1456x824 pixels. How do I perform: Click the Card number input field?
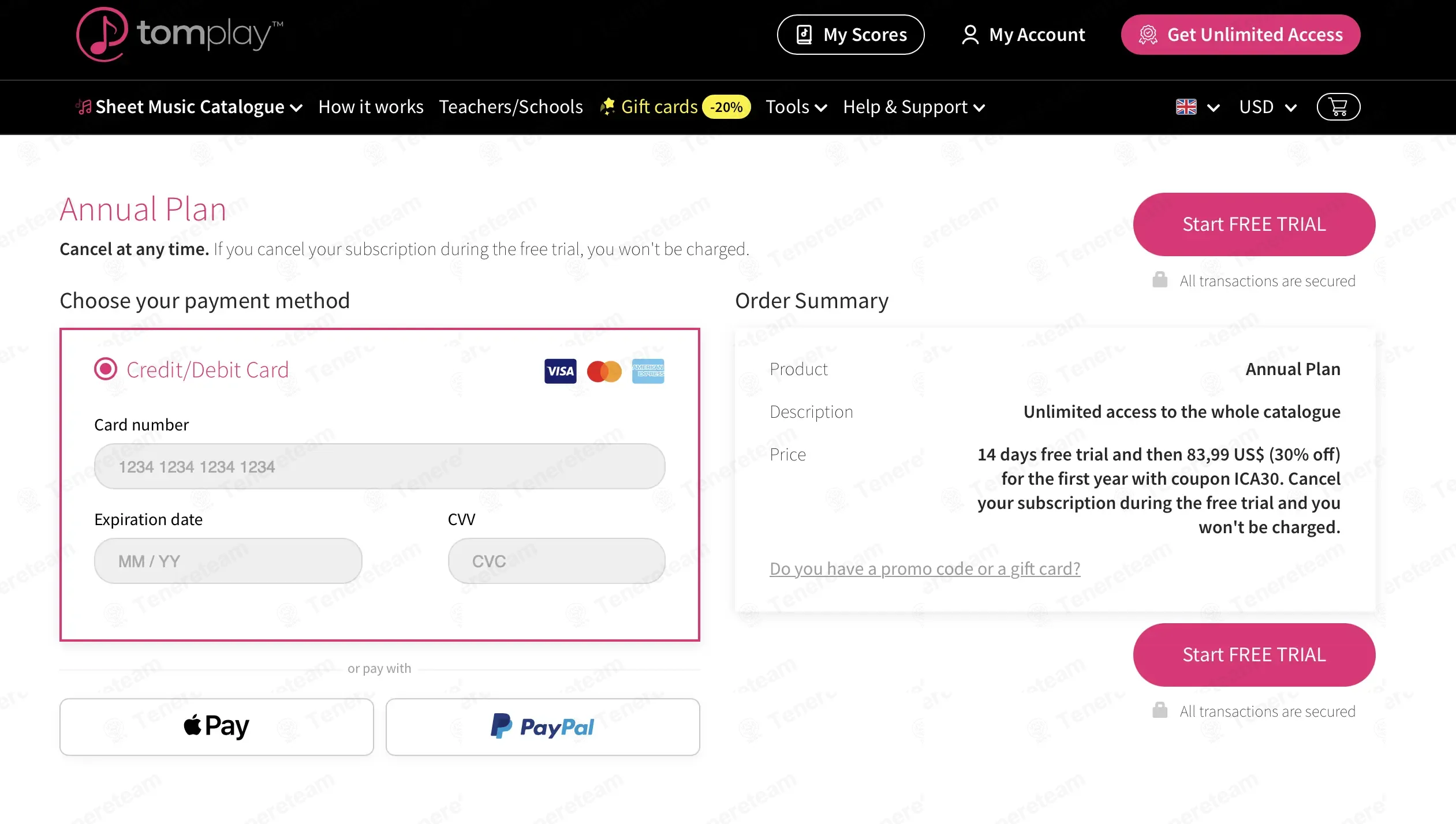(x=379, y=466)
